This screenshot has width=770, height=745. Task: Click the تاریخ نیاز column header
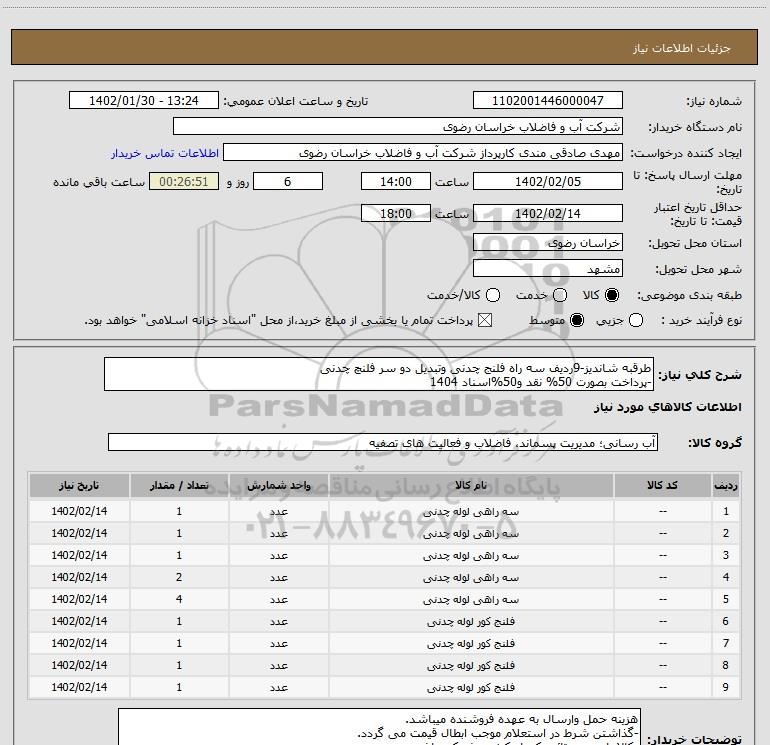pyautogui.click(x=79, y=485)
